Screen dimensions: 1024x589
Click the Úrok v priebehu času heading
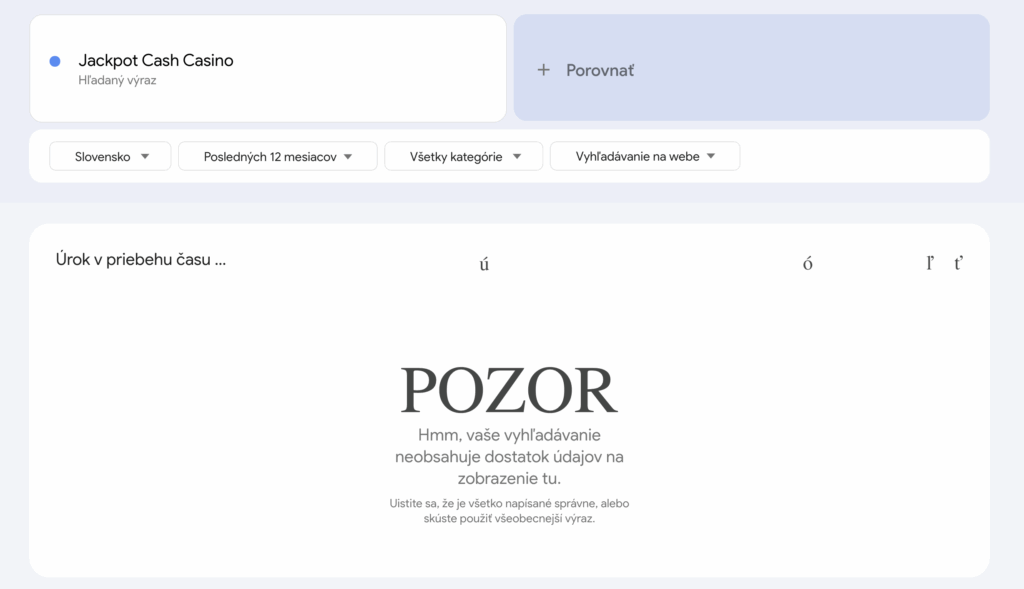tap(140, 260)
